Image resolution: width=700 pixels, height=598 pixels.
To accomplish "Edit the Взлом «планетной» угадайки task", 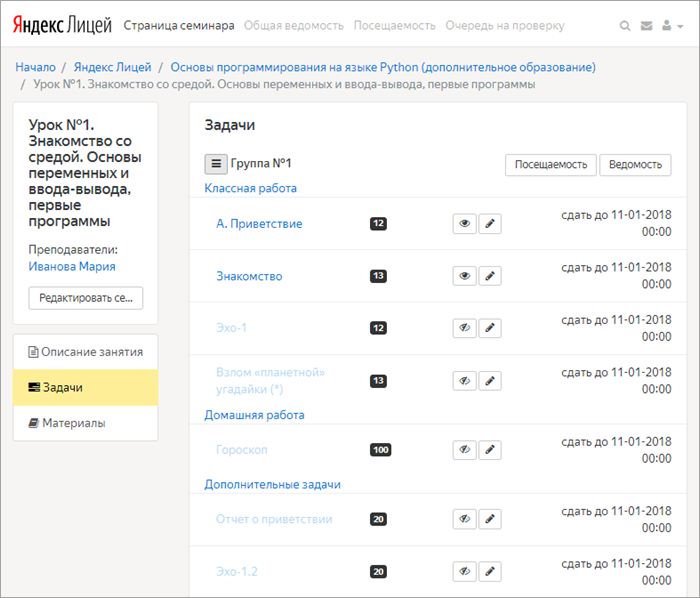I will click(490, 381).
